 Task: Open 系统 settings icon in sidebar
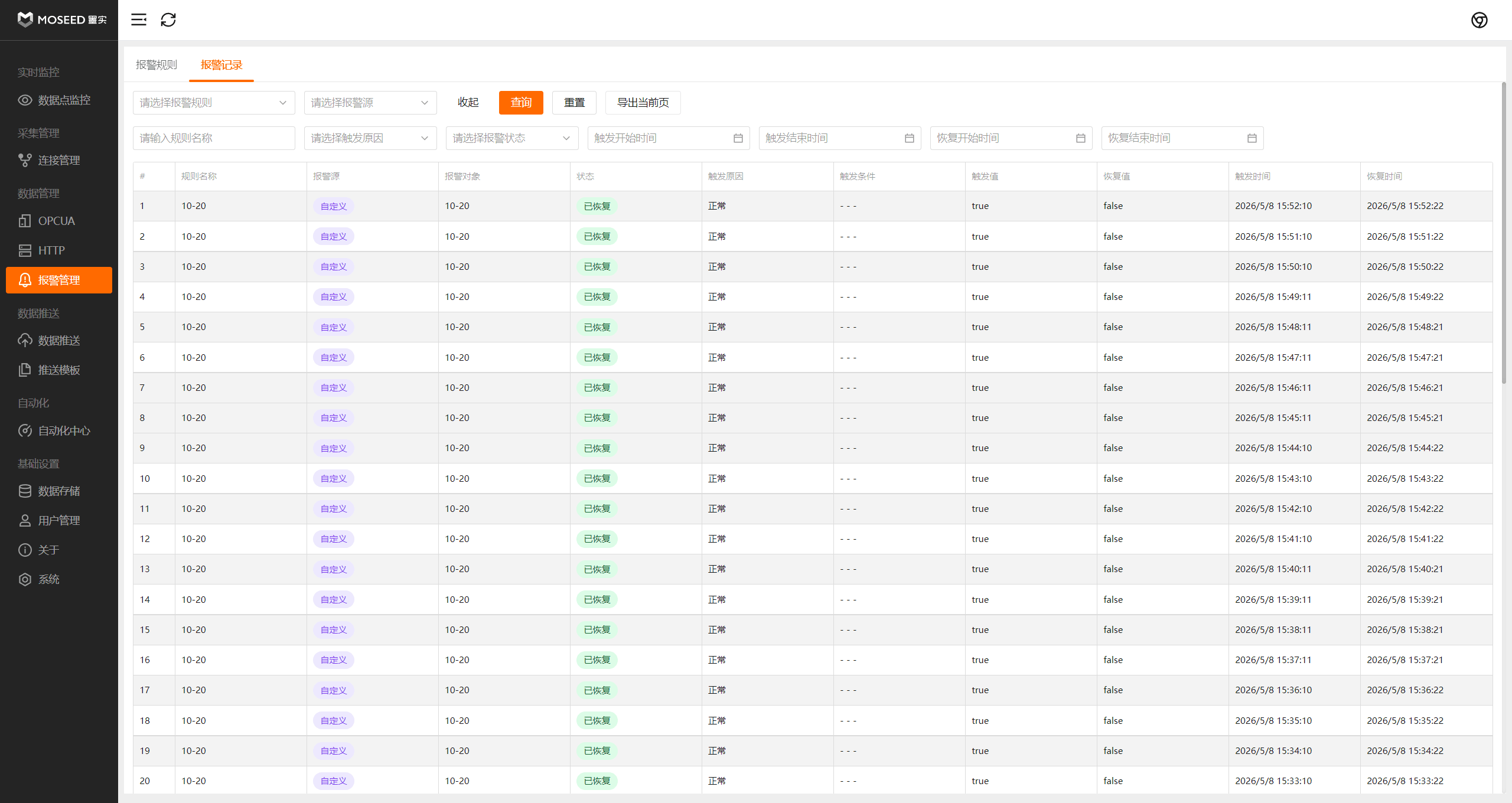pos(25,579)
